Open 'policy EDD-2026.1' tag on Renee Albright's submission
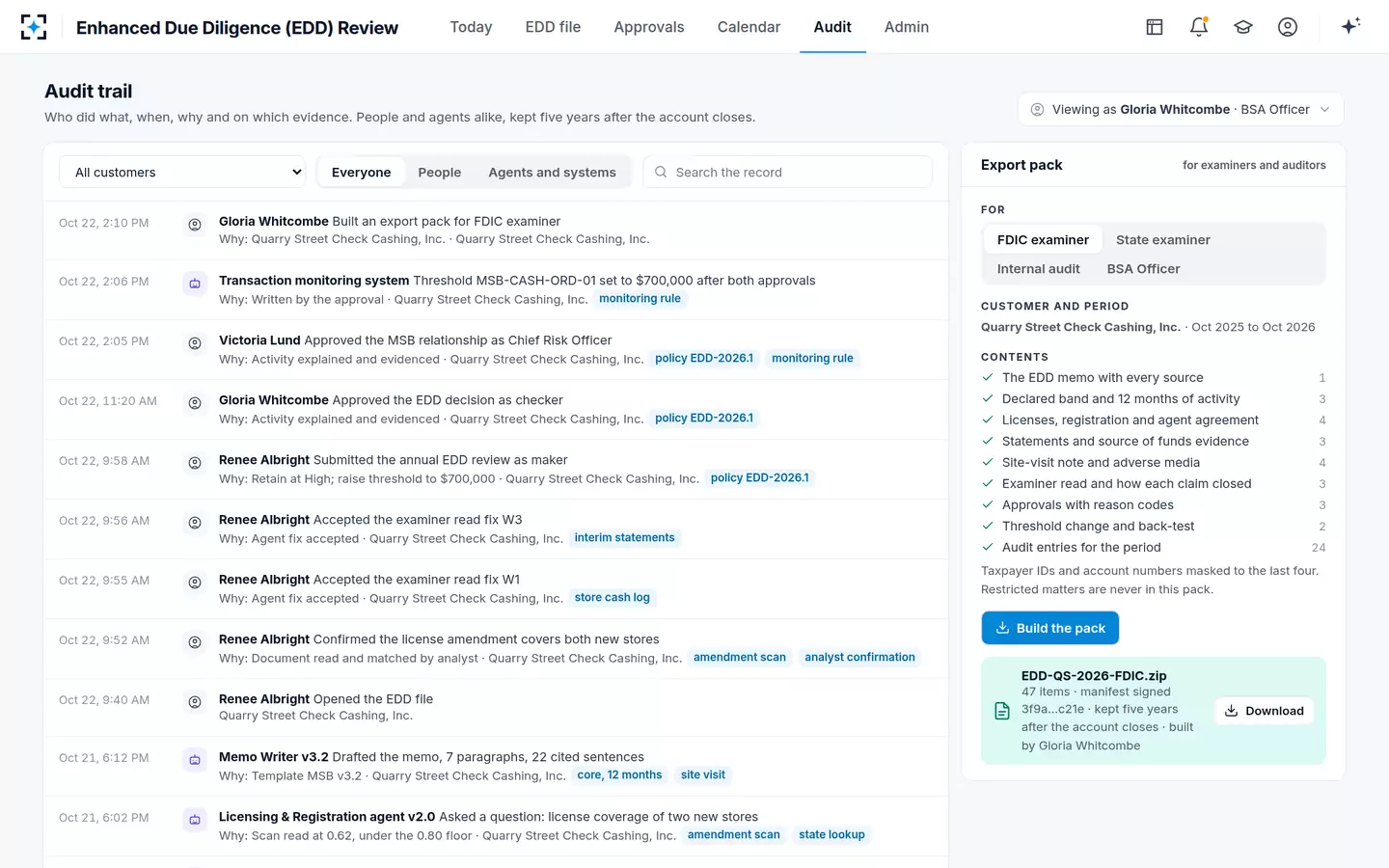The height and width of the screenshot is (868, 1389). (x=760, y=478)
